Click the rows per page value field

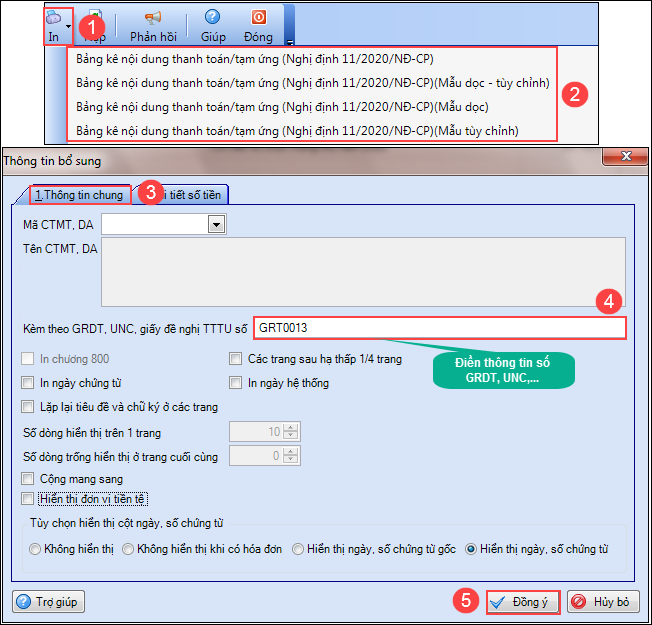point(257,432)
